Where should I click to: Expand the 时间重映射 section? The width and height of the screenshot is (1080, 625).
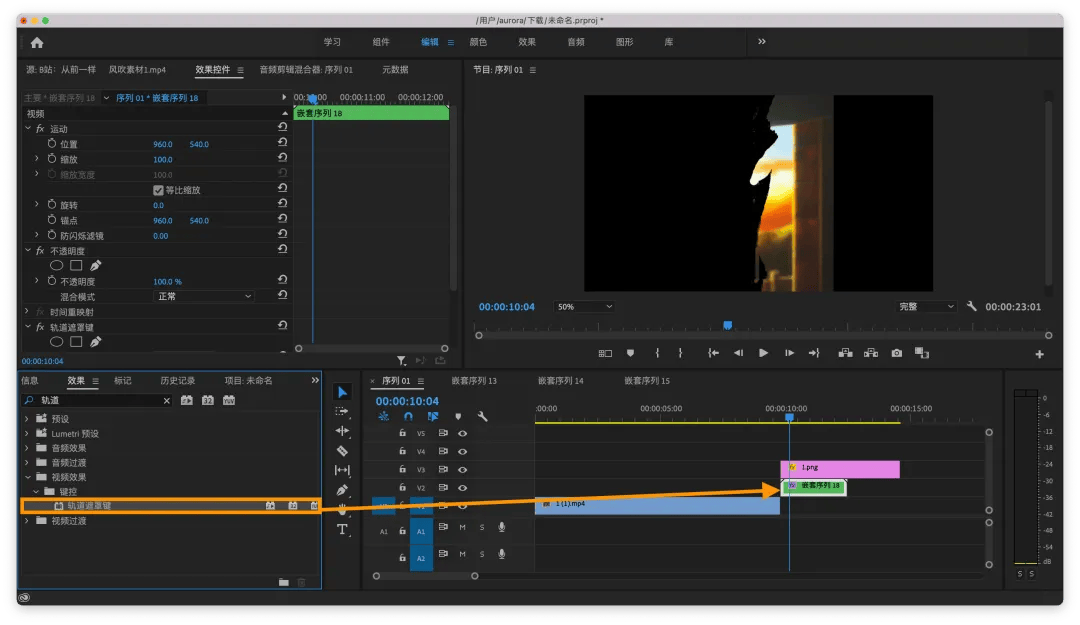pos(28,312)
